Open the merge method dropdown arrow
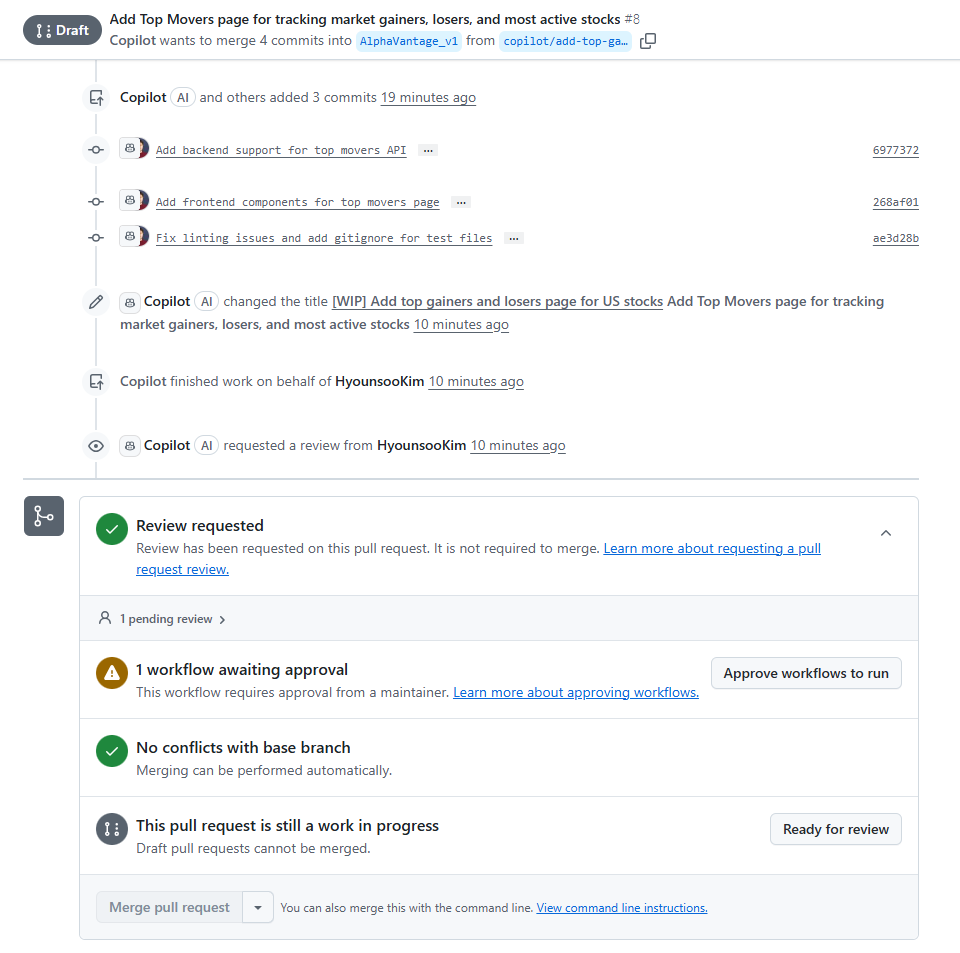Screen dimensions: 960x953 (258, 908)
